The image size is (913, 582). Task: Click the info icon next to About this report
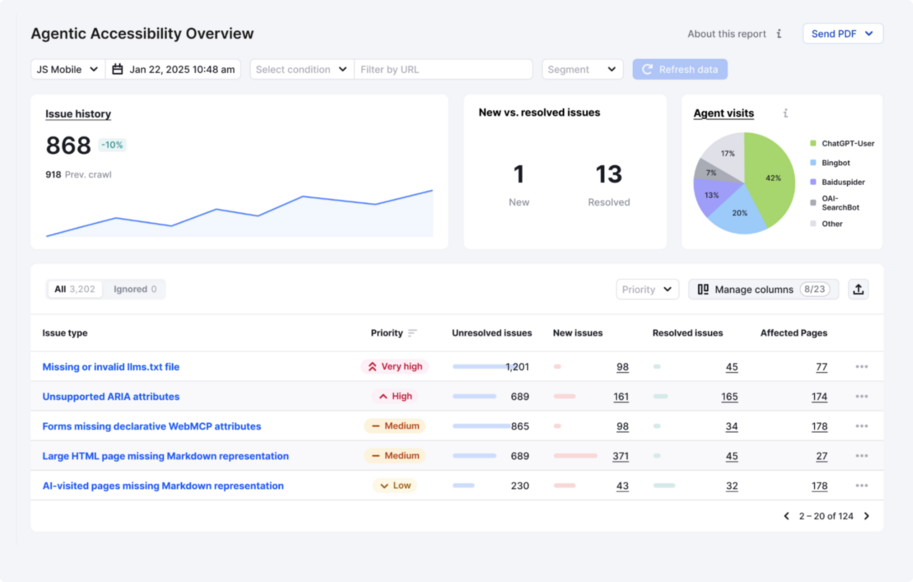pyautogui.click(x=779, y=34)
